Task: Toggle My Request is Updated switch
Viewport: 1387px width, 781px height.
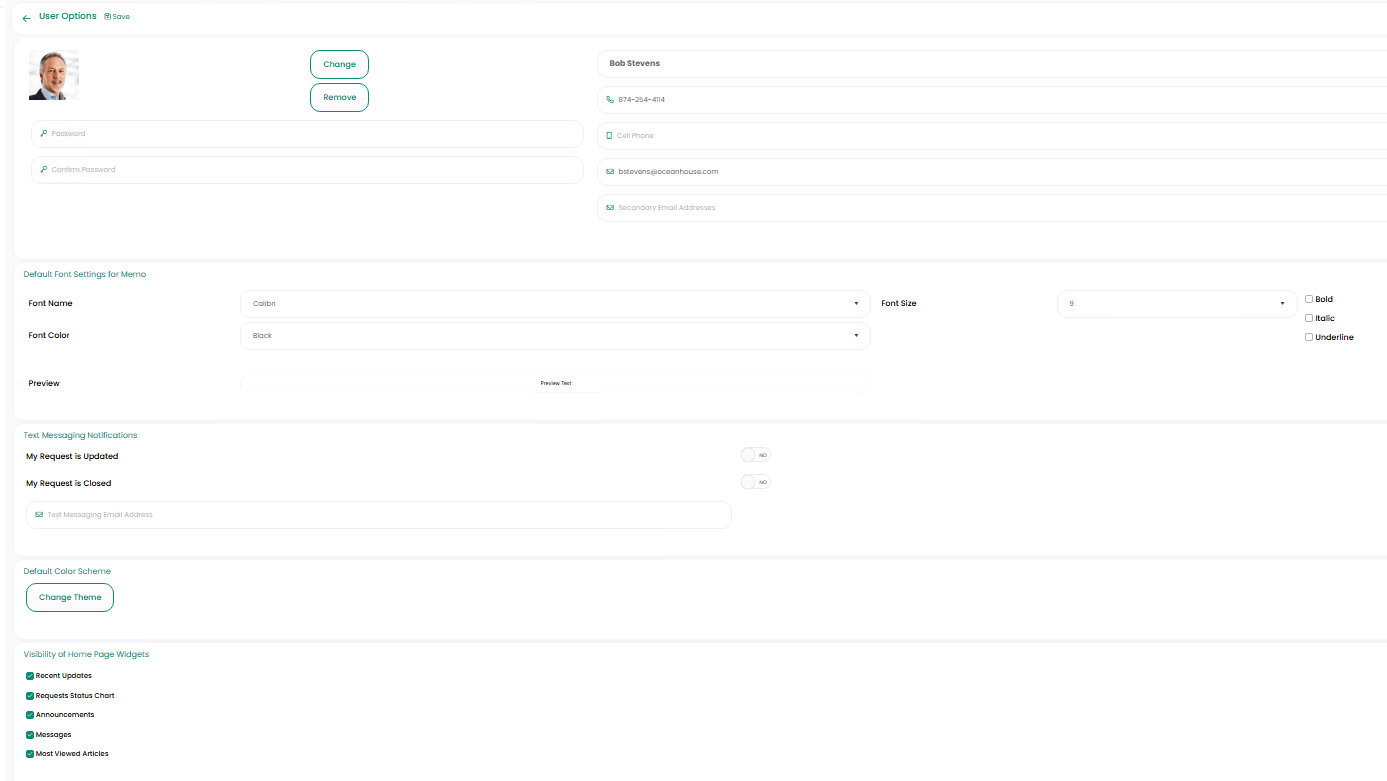Action: click(x=755, y=455)
